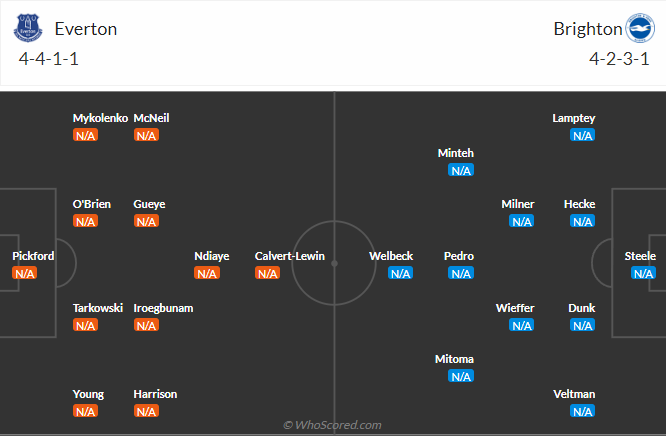This screenshot has height=436, width=666.
Task: Select the Everton team name
Action: pyautogui.click(x=86, y=29)
